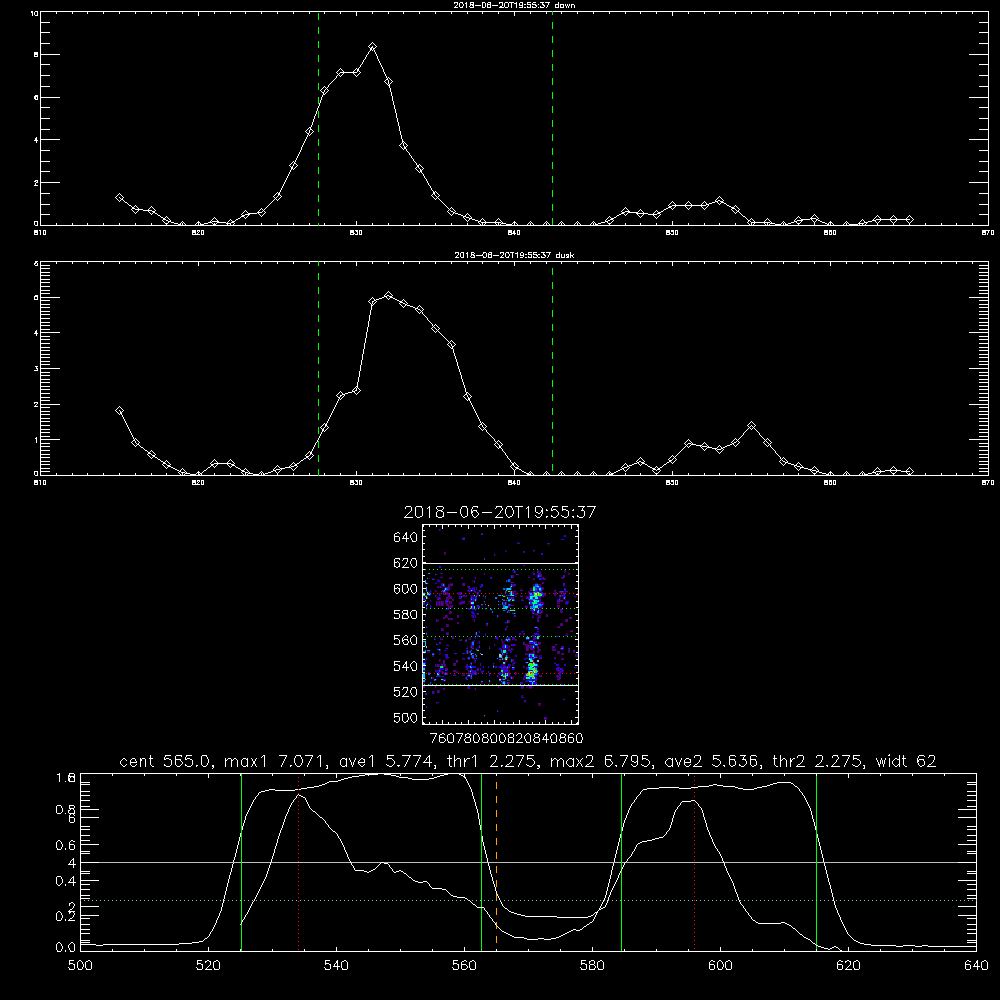Click the highest diamond marker in dawn plot

pyautogui.click(x=372, y=47)
